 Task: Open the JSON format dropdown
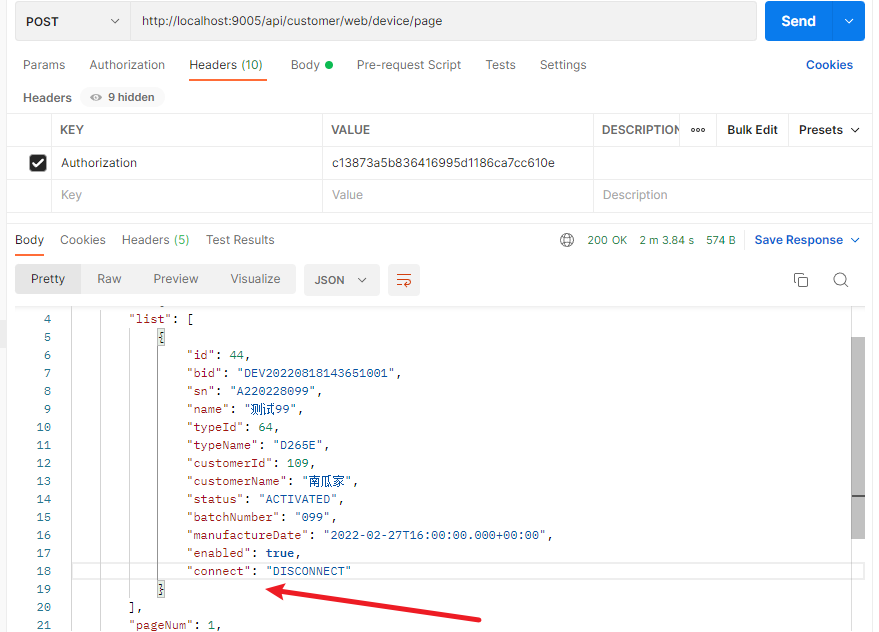[341, 280]
